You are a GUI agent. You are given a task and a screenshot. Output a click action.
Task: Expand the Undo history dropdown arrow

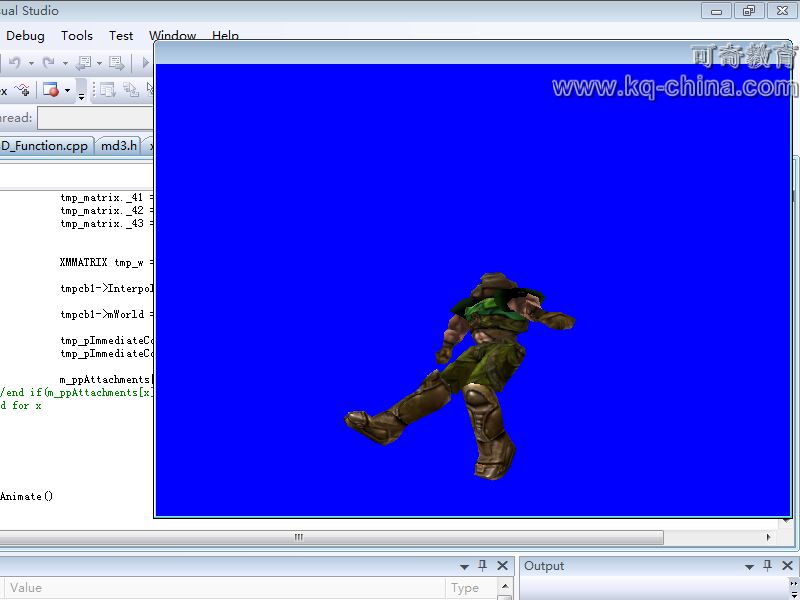pyautogui.click(x=30, y=63)
